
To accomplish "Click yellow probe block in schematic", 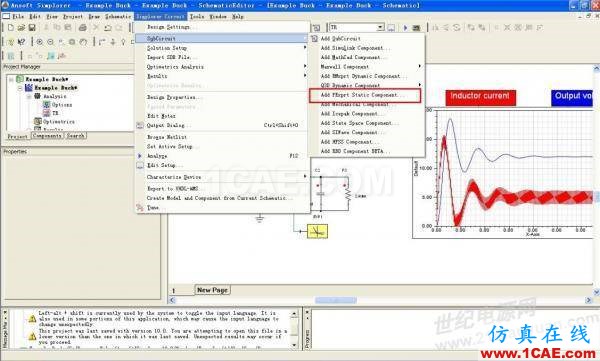I will pos(317,231).
